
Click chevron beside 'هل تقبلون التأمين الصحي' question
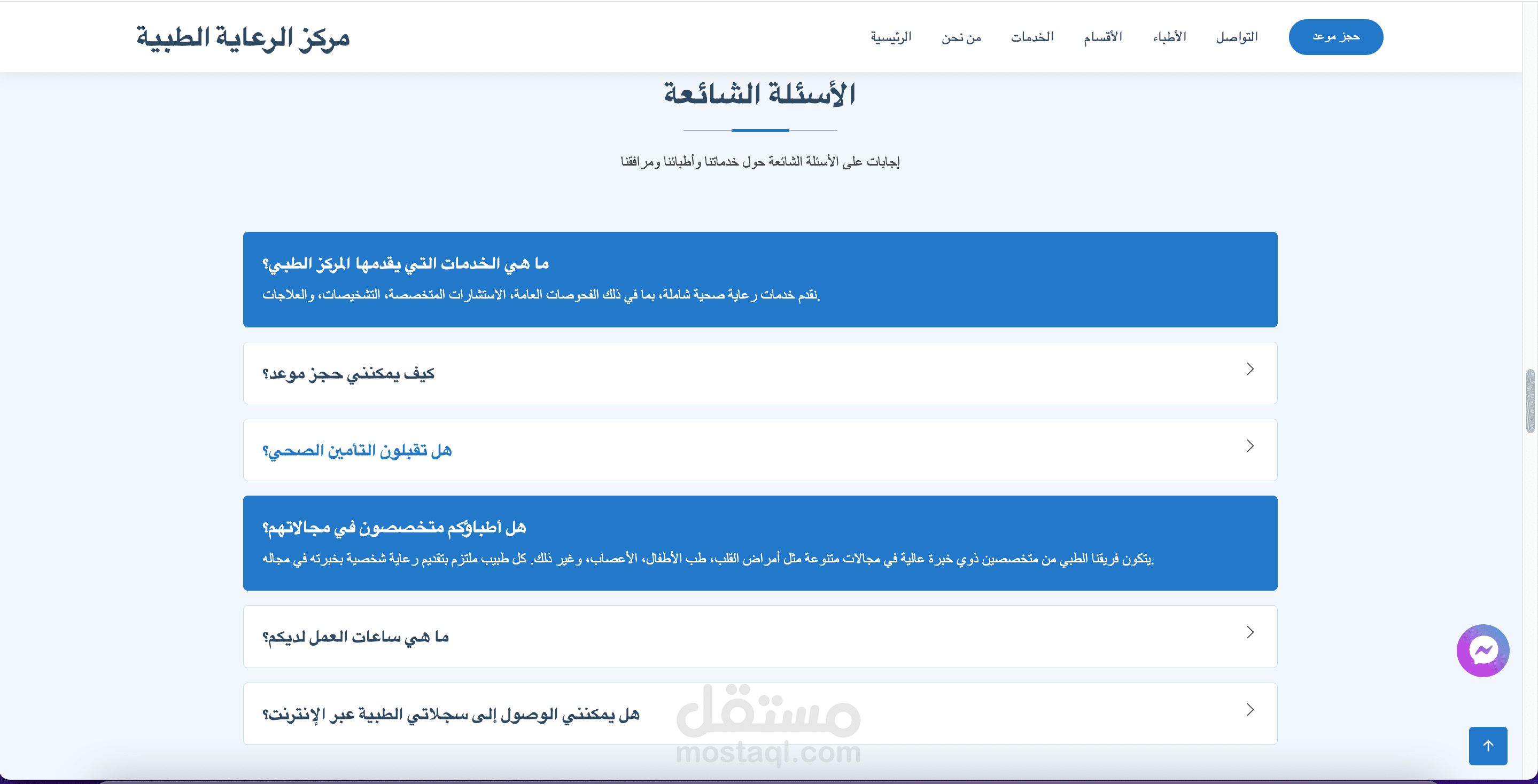click(x=1249, y=446)
